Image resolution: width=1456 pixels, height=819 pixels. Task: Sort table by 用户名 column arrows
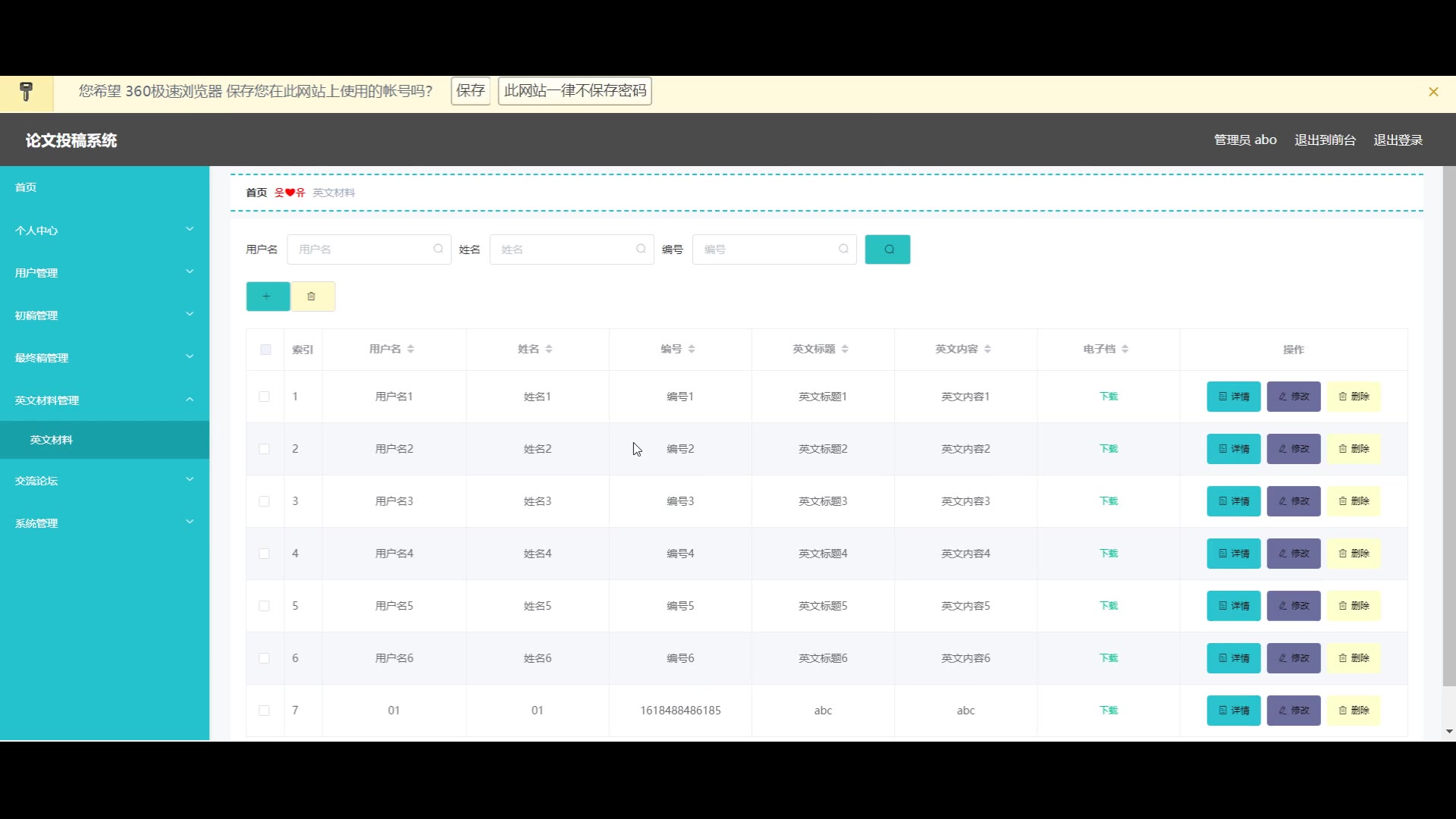[x=410, y=349]
